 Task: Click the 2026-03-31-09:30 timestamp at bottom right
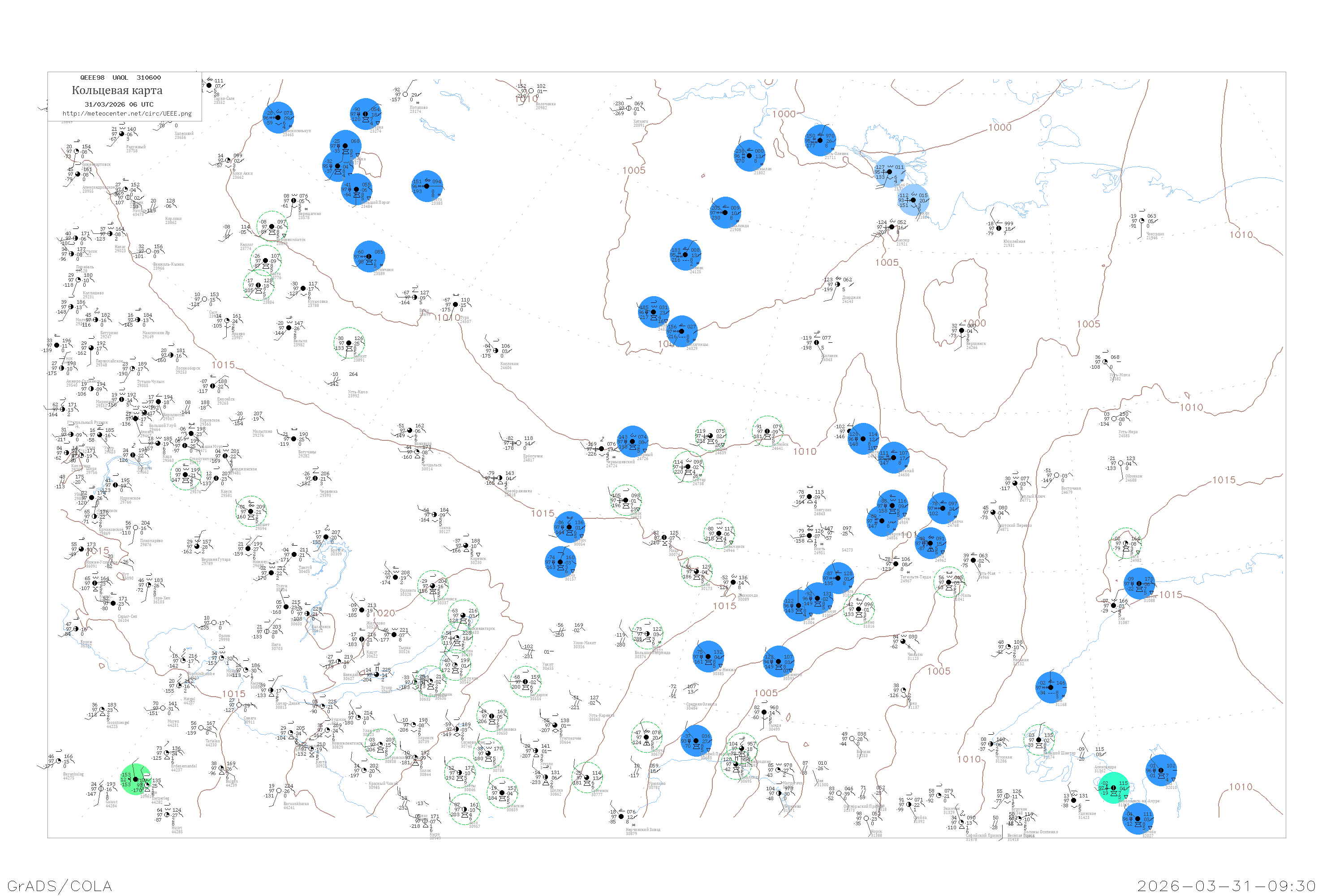1226,886
